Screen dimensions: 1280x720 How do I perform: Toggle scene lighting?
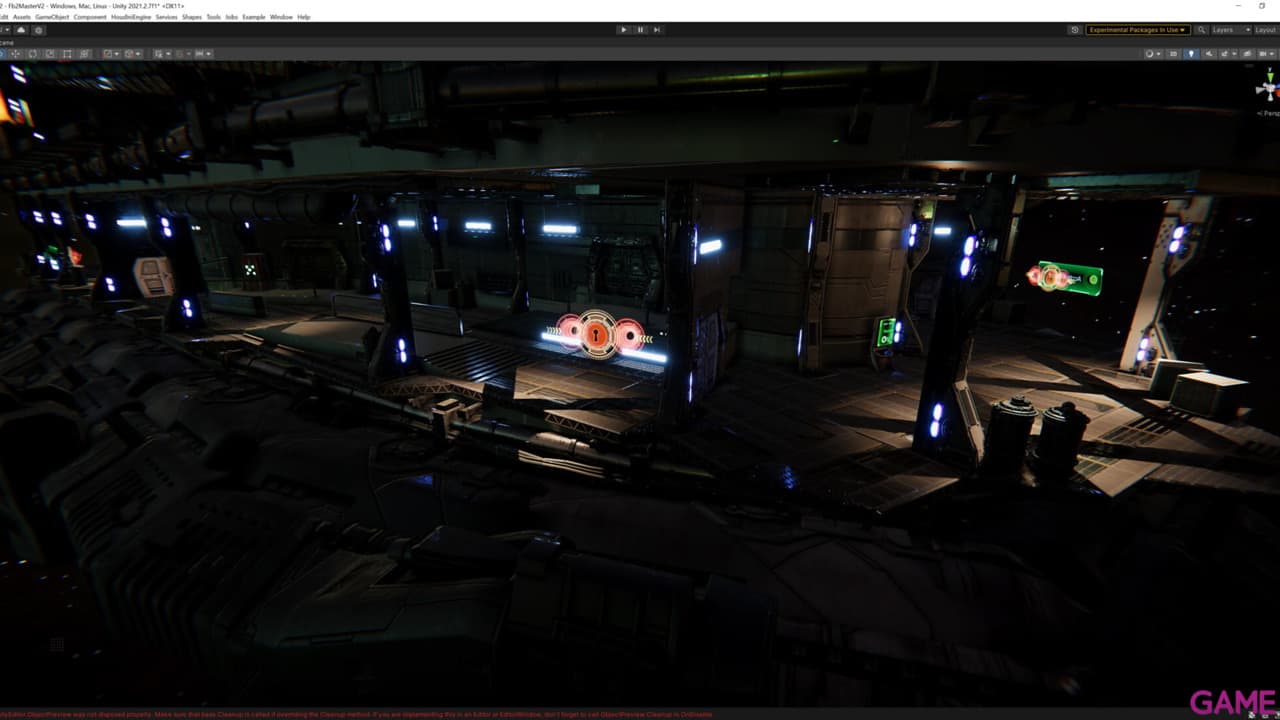coord(1190,54)
